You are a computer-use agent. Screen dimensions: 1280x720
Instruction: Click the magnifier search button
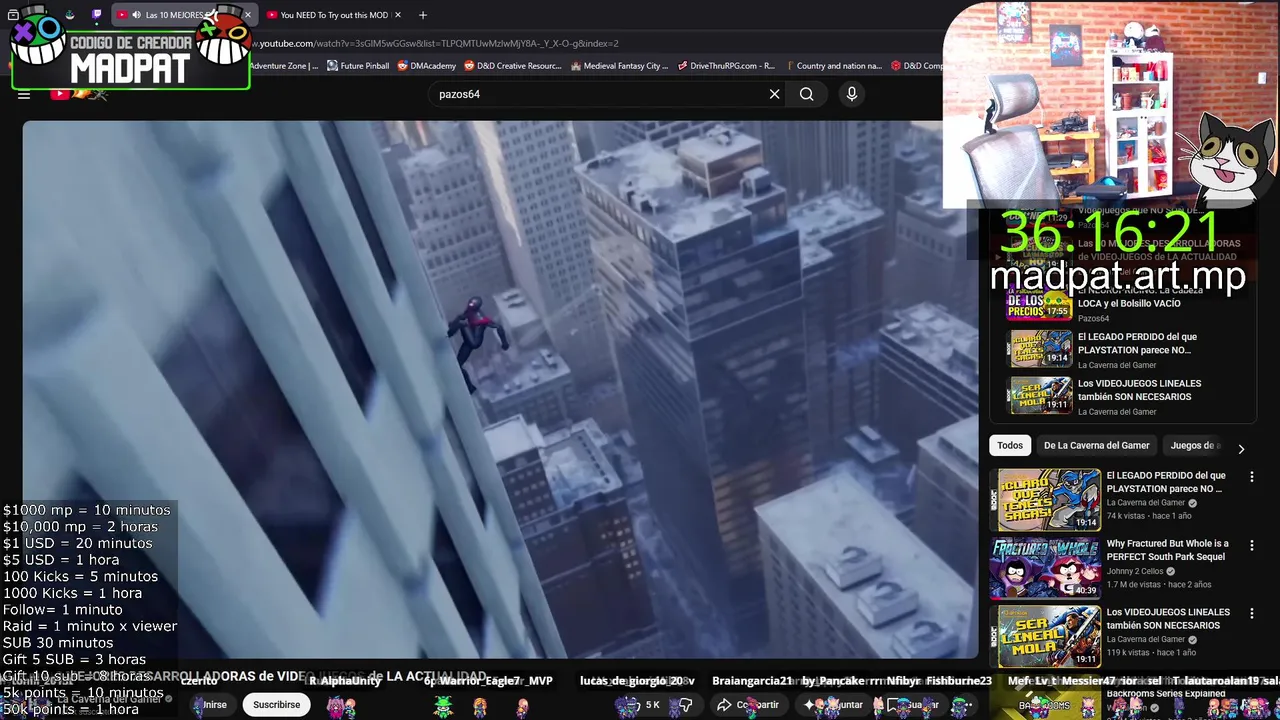coord(807,94)
